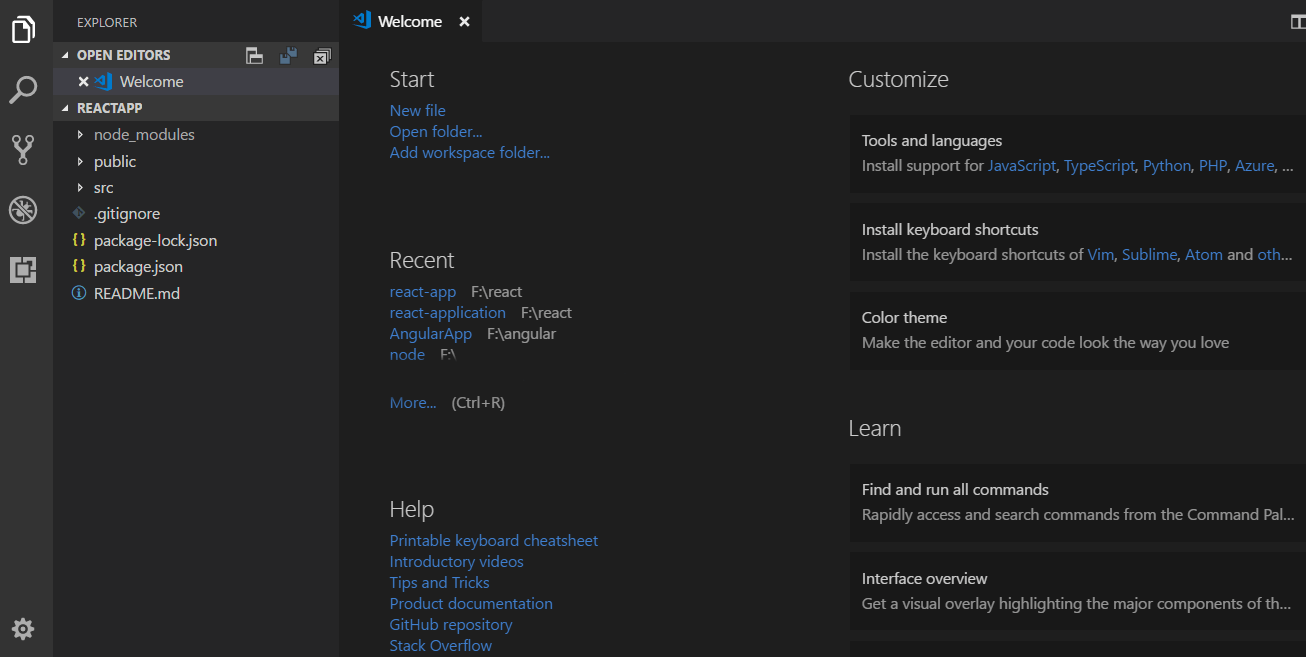The width and height of the screenshot is (1306, 657).
Task: Open the Extensions view
Action: tap(23, 269)
